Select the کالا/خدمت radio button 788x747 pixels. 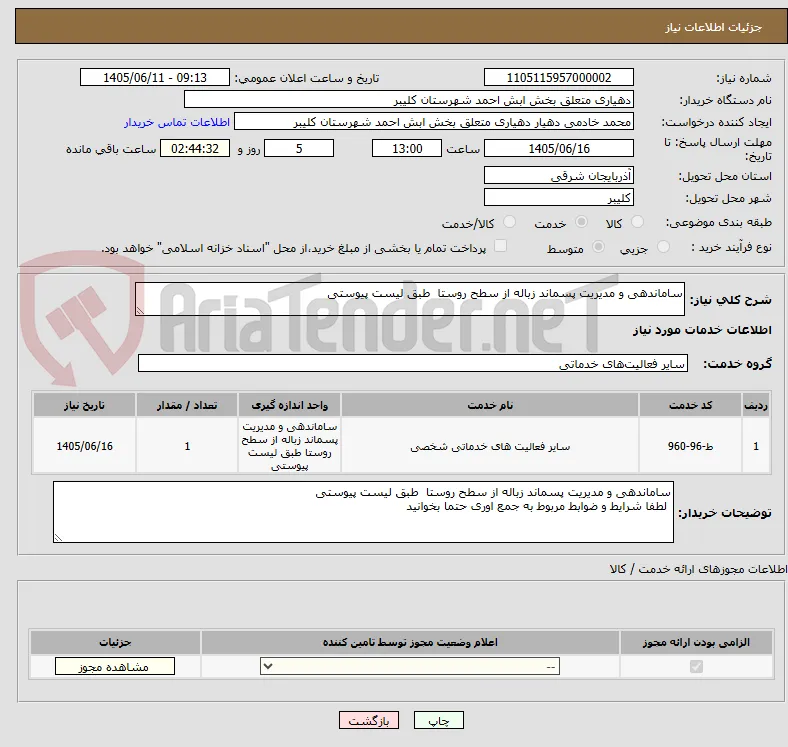click(509, 222)
